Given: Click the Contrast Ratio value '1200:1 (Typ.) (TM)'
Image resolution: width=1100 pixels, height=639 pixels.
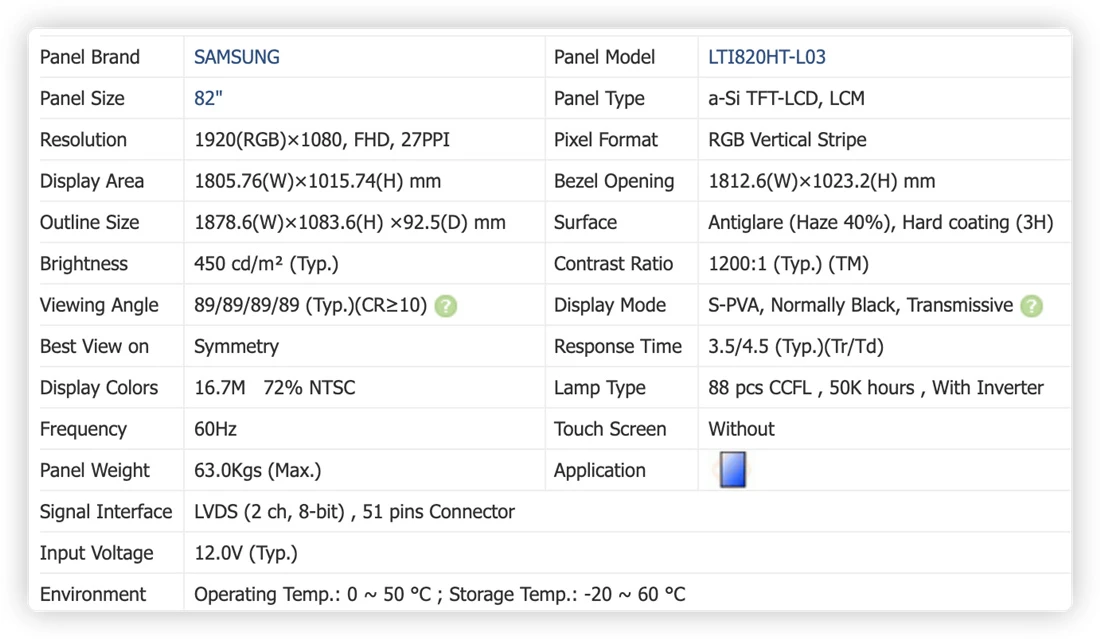Looking at the screenshot, I should 789,264.
